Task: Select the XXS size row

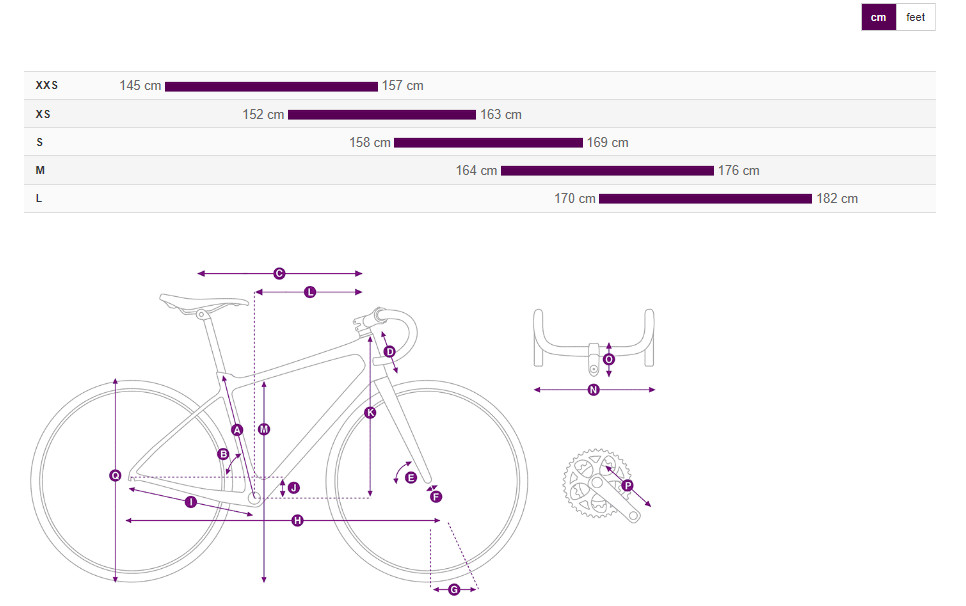Action: 46,86
